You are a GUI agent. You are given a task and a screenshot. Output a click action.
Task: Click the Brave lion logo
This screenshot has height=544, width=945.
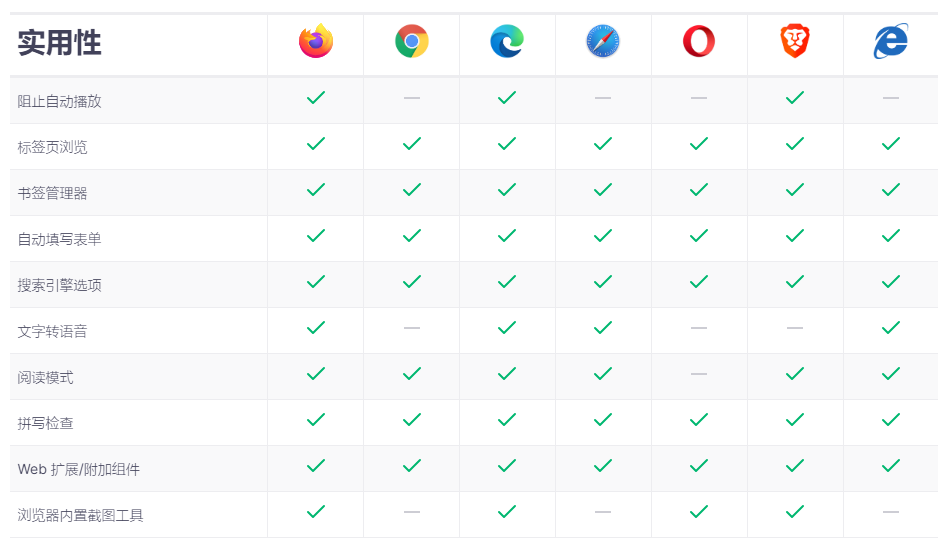coord(795,42)
